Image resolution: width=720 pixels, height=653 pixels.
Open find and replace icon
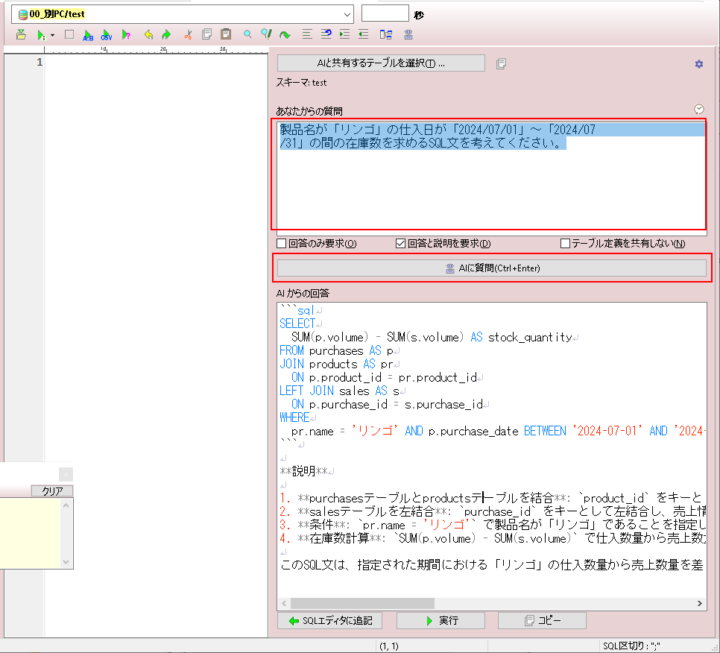[266, 34]
